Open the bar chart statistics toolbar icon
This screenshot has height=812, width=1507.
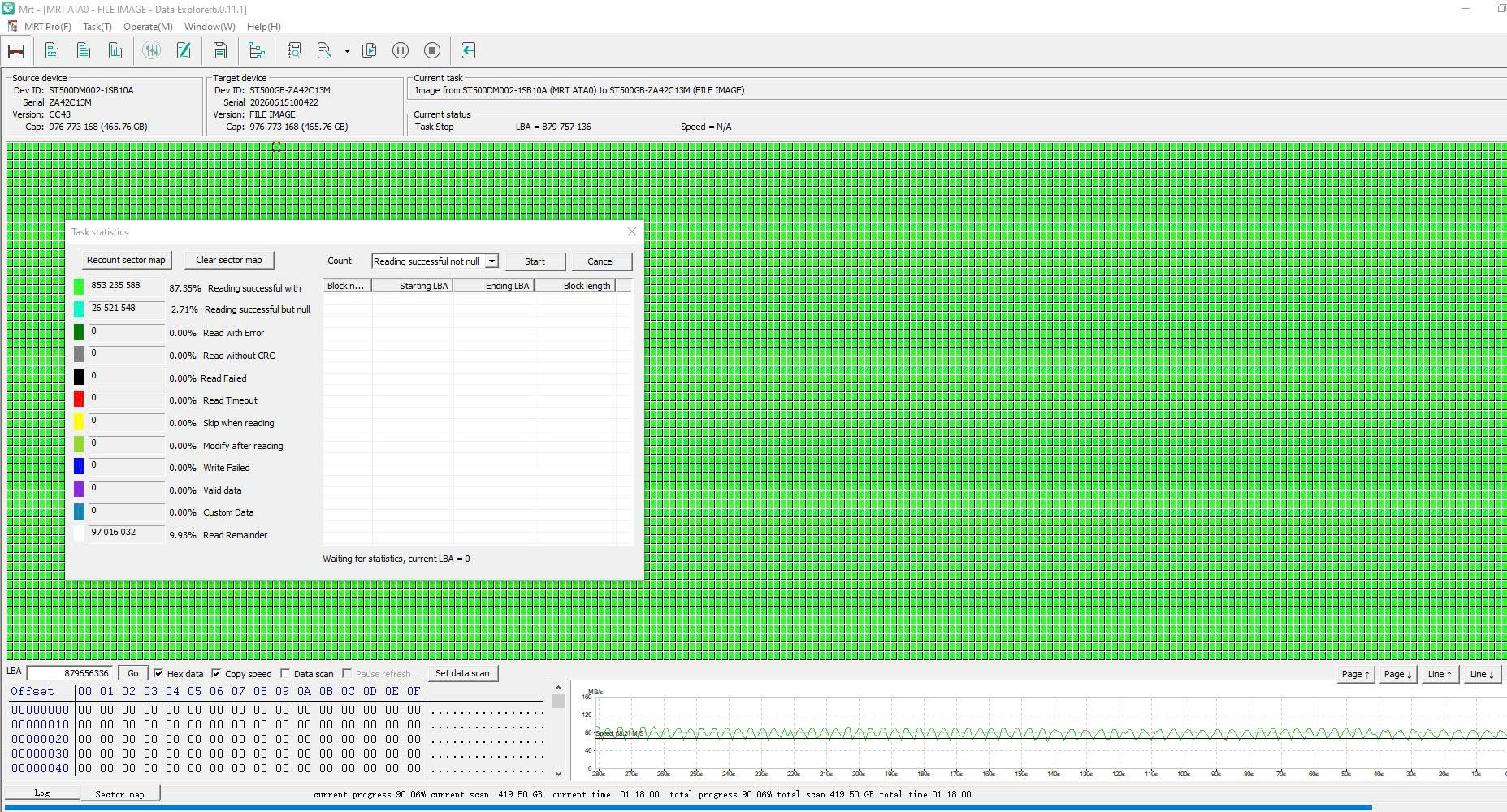point(115,51)
